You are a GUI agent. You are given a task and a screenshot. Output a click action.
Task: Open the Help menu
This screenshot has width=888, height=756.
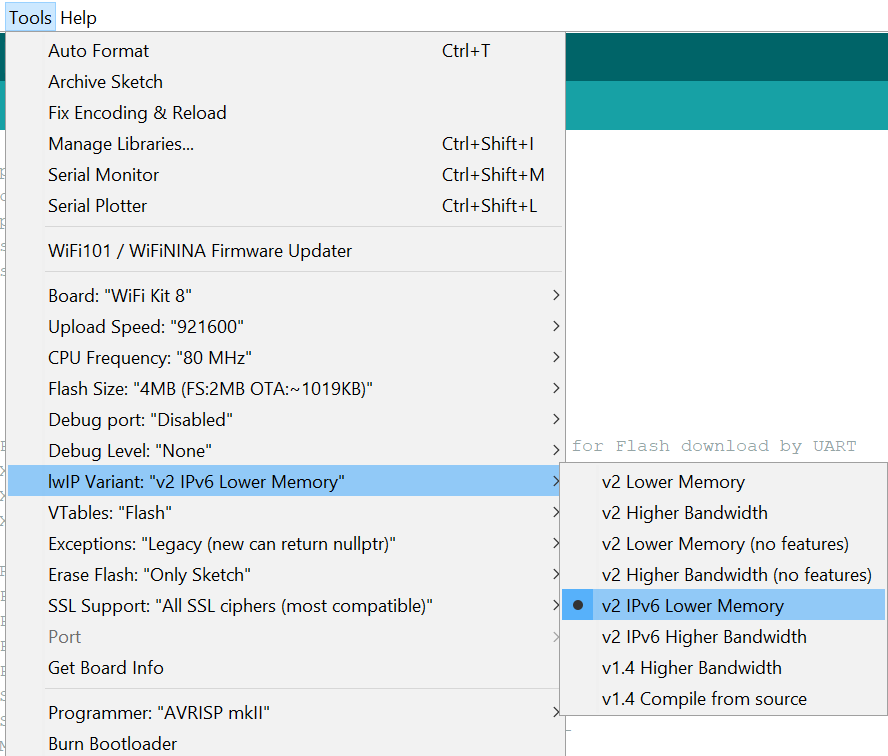pos(78,18)
